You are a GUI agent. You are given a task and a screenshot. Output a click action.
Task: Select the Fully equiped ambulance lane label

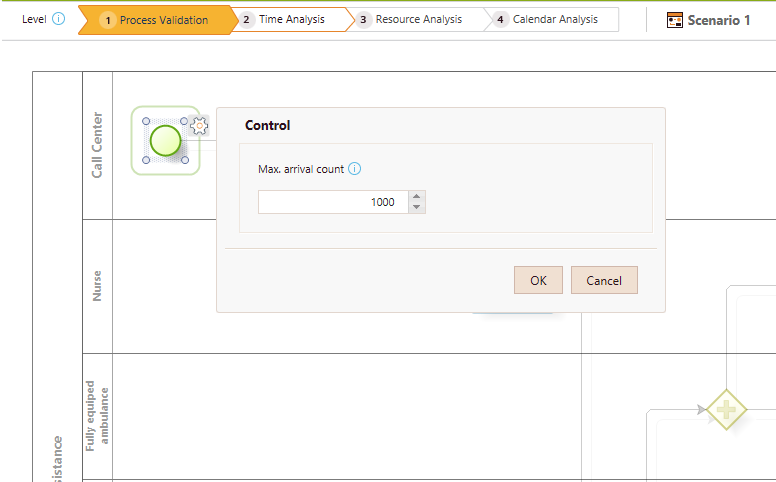(97, 416)
